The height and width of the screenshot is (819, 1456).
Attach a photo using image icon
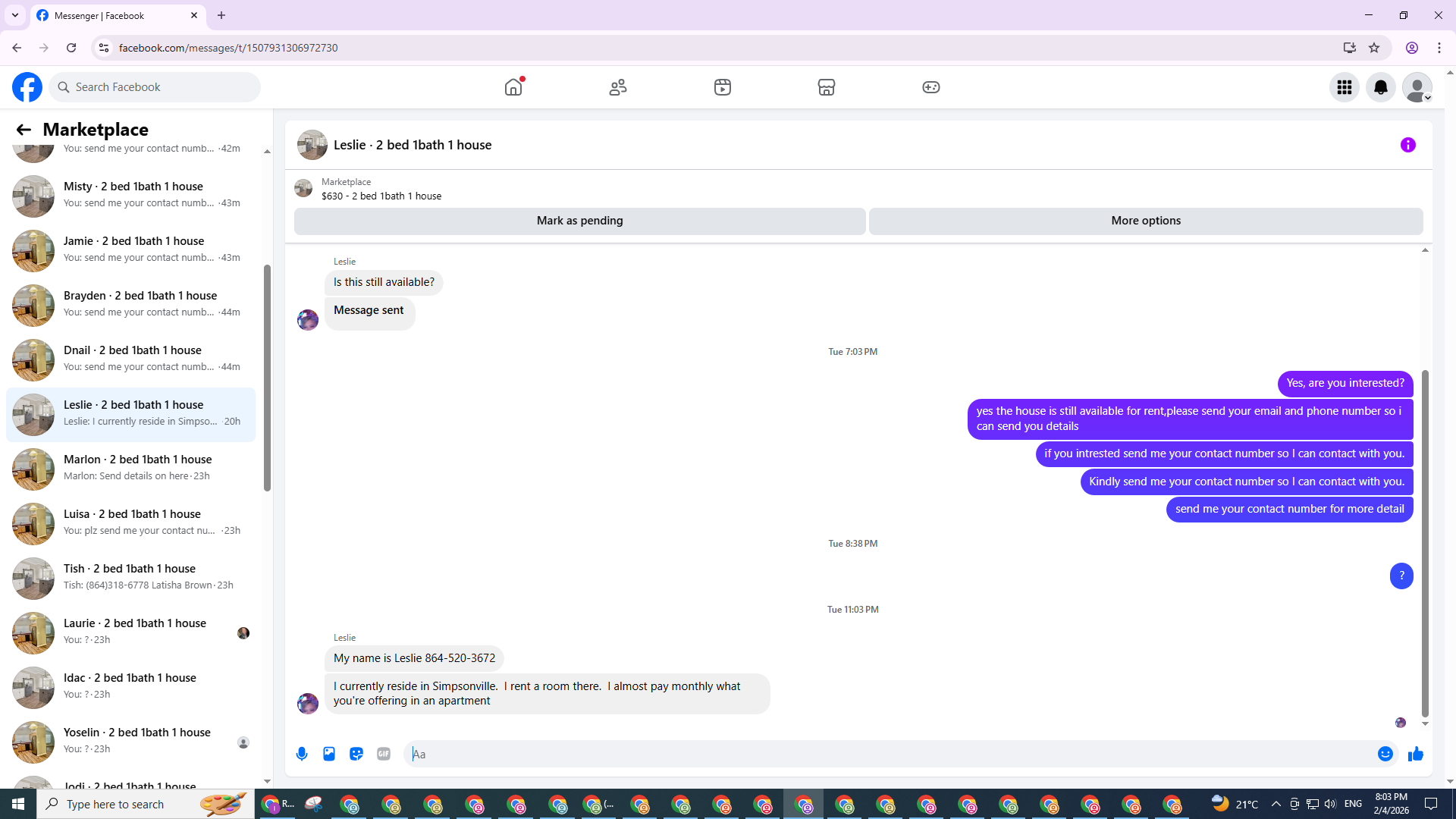(329, 754)
